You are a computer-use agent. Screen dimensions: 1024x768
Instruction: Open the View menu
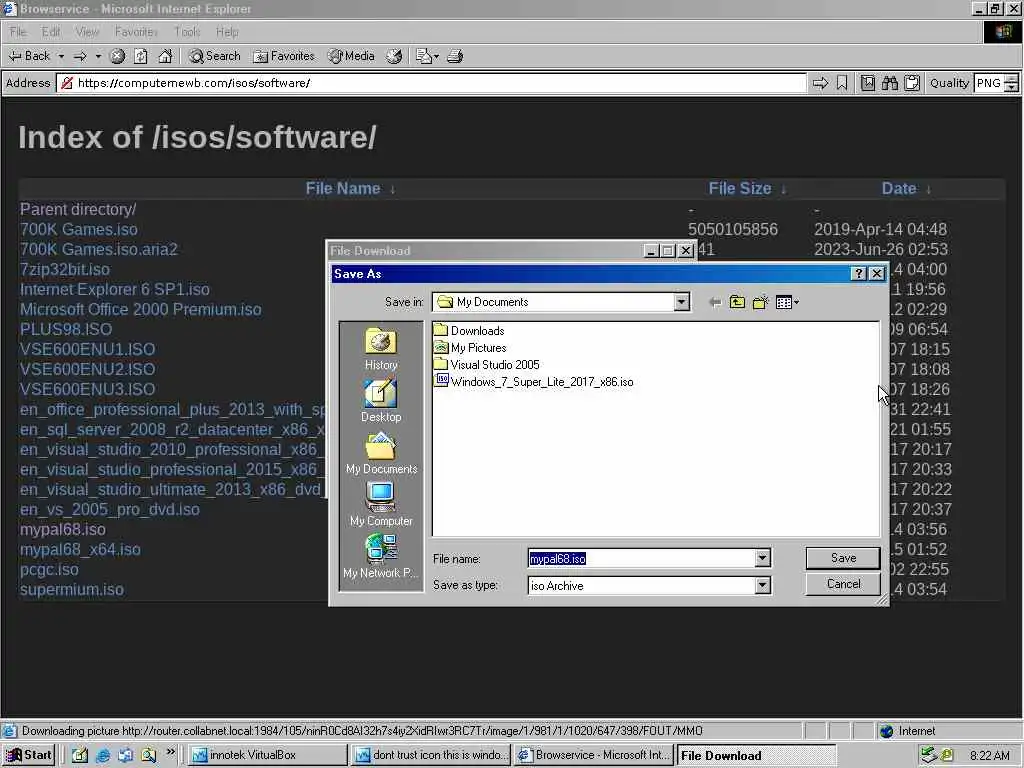click(87, 31)
